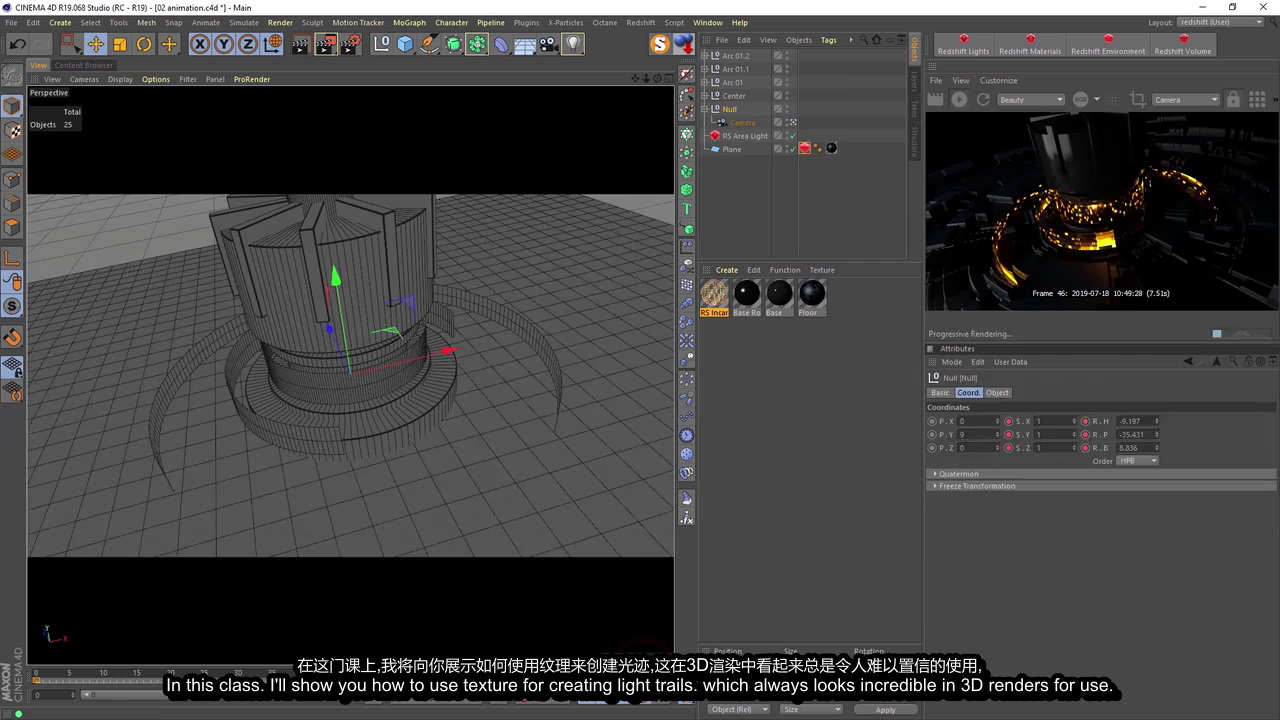Add a Cube primitive object
Screen dimensions: 1280x720
coord(405,44)
